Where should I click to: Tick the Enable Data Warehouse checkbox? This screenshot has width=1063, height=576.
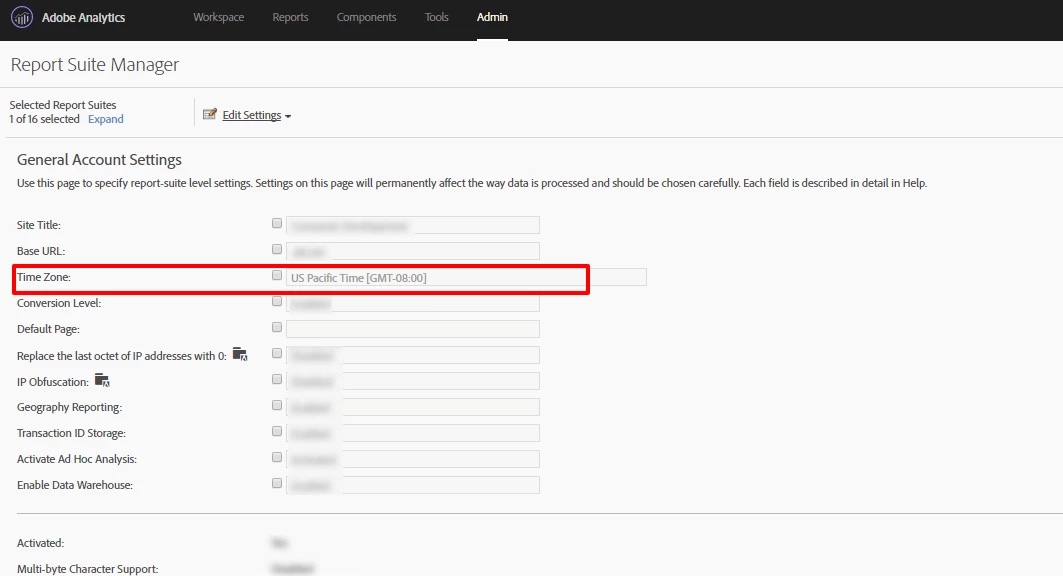point(277,483)
